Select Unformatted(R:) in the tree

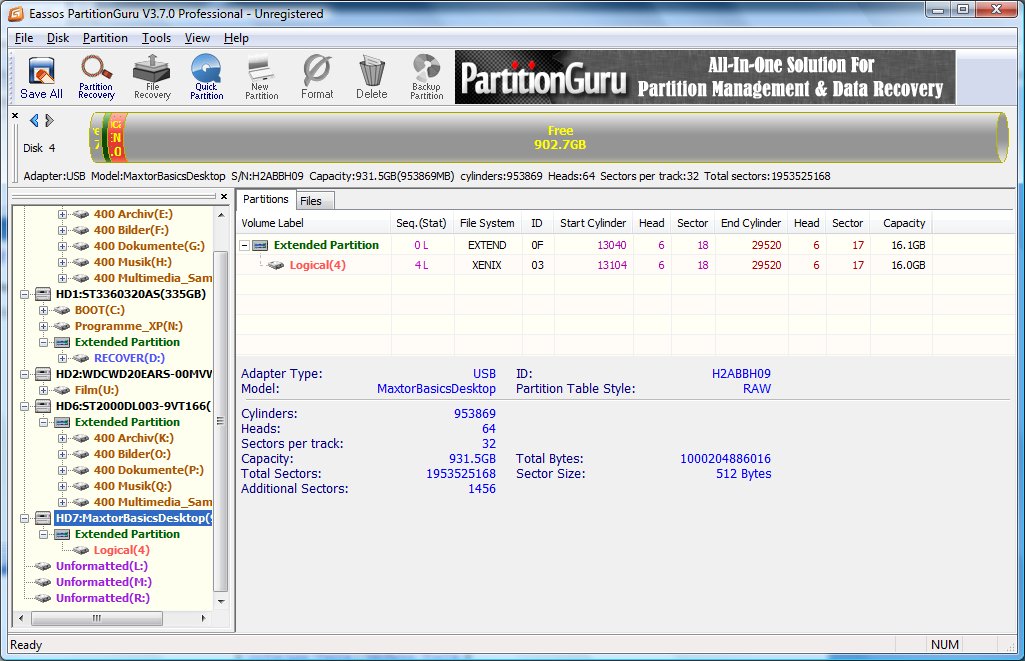(x=103, y=598)
